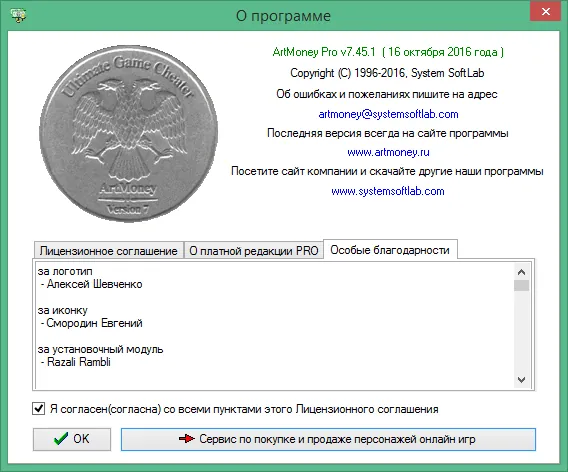Click the Я согласен(согласна) agreement label text
Image resolution: width=568 pixels, height=472 pixels.
tap(244, 409)
